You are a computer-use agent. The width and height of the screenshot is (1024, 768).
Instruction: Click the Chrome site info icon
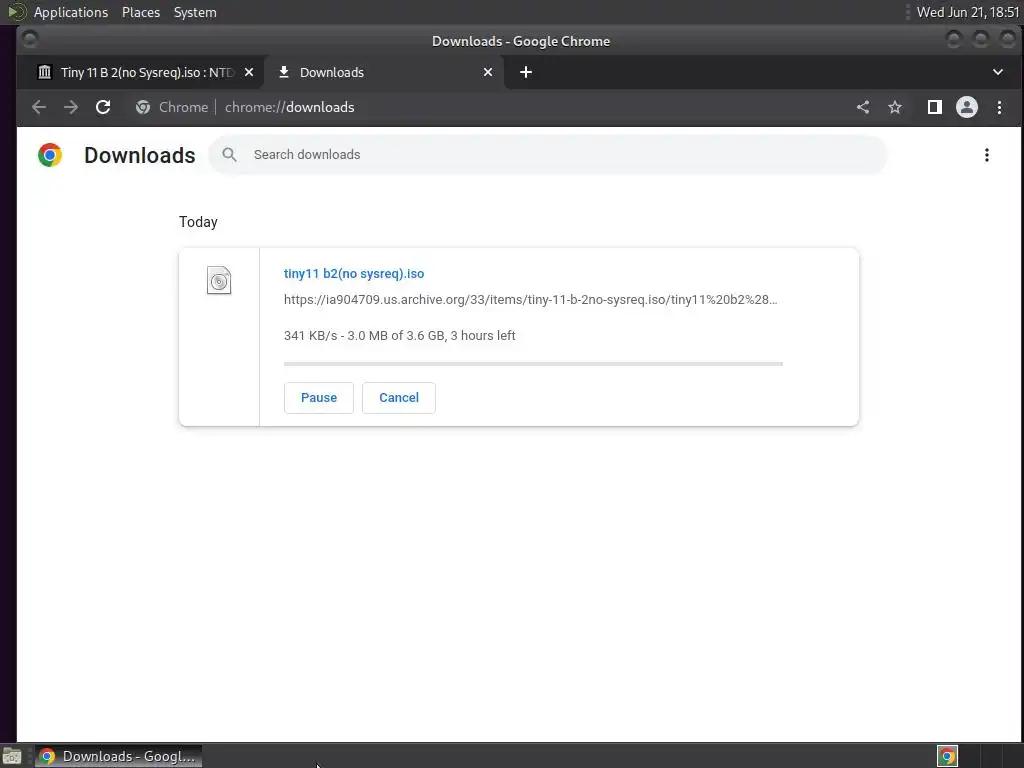143,107
